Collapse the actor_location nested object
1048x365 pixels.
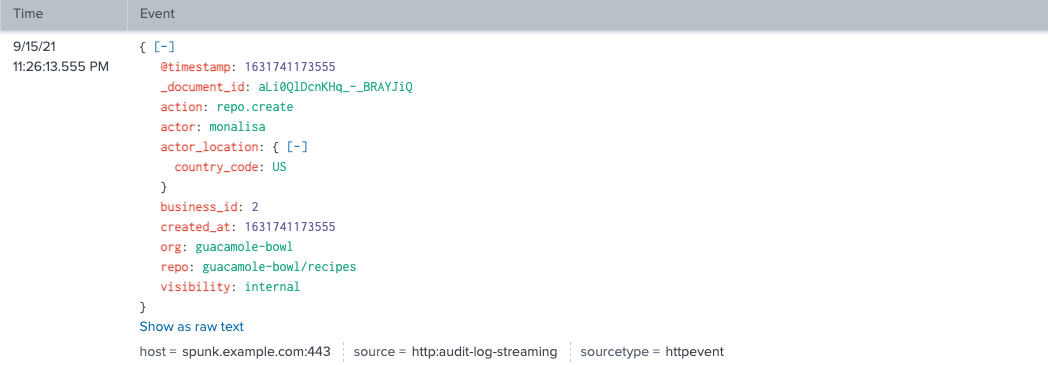(297, 147)
